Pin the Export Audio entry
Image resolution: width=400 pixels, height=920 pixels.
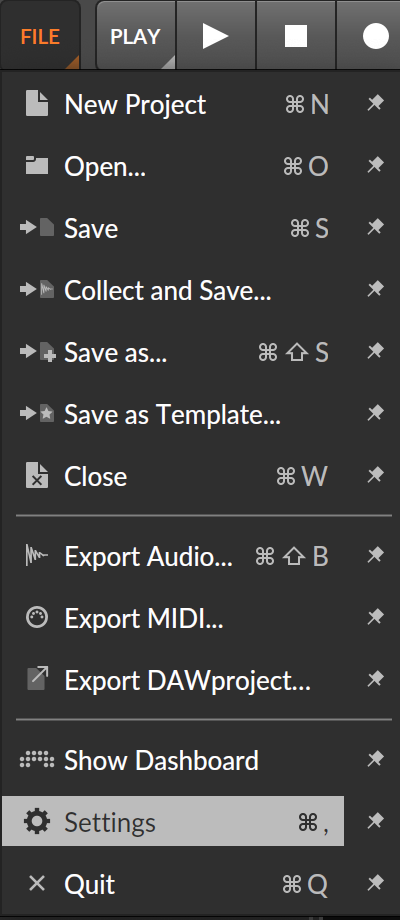click(375, 554)
